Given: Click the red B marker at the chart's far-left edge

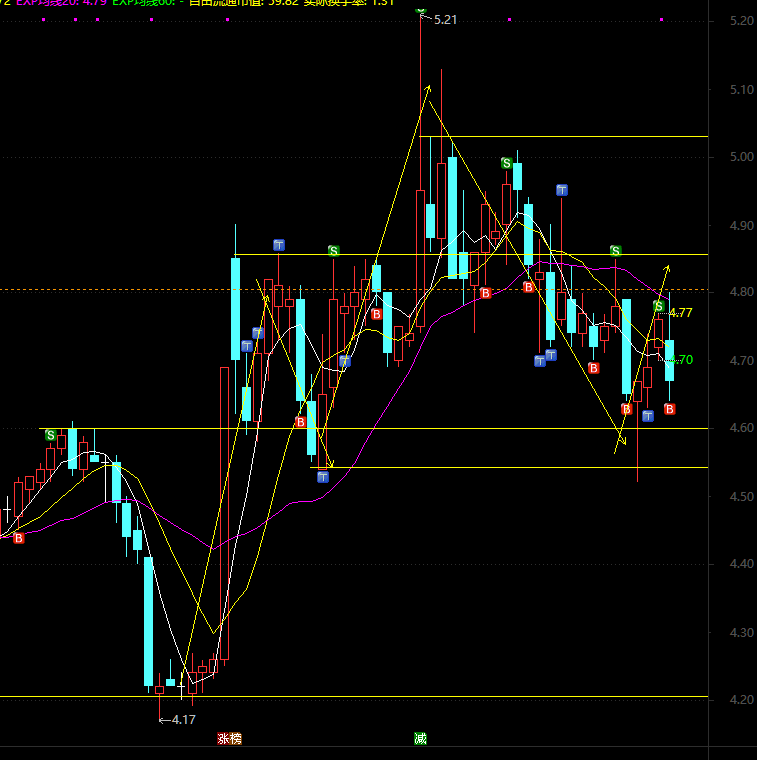Looking at the screenshot, I should coord(18,538).
